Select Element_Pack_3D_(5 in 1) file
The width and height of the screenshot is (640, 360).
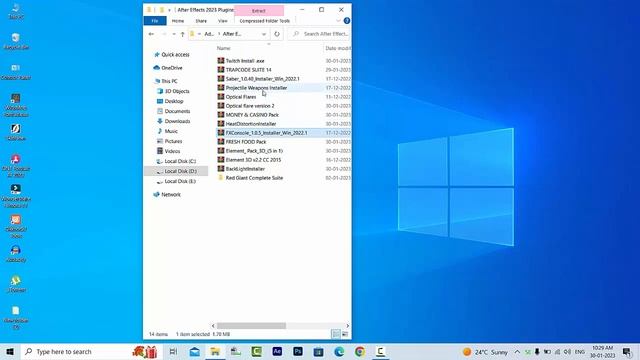point(254,151)
